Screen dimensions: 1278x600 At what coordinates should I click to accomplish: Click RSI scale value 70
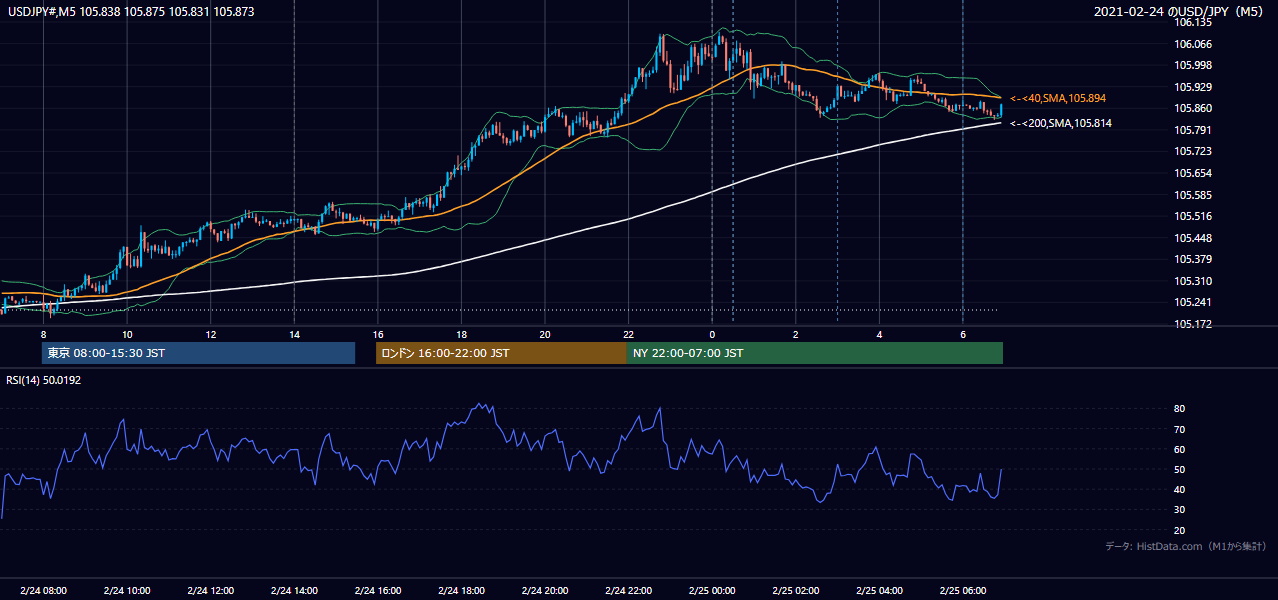pos(1180,429)
